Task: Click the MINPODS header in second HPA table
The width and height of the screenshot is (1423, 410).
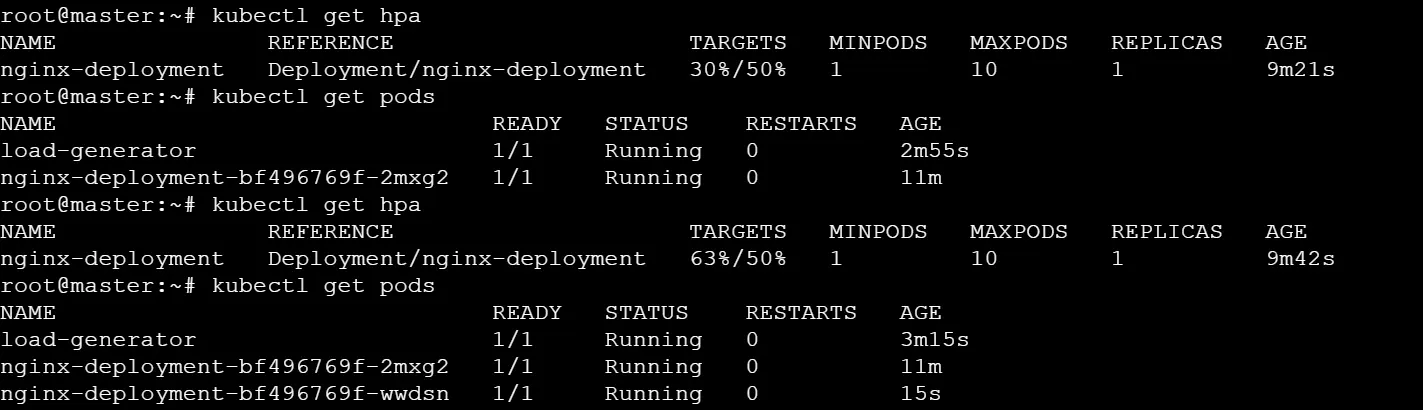Action: (x=877, y=232)
